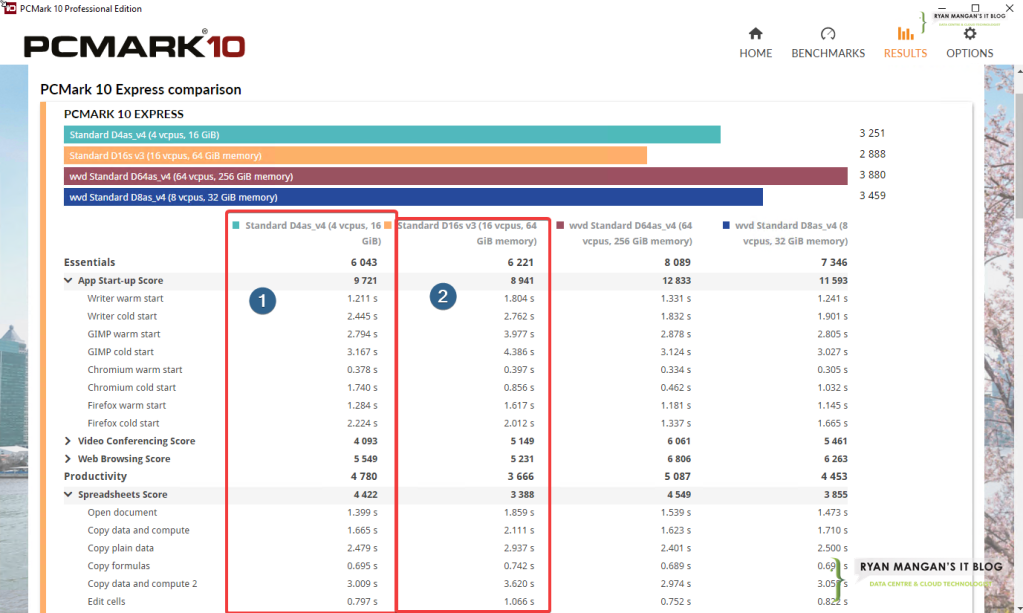This screenshot has width=1023, height=613.
Task: Click the Web Browsing score "6 263"
Action: [x=836, y=458]
